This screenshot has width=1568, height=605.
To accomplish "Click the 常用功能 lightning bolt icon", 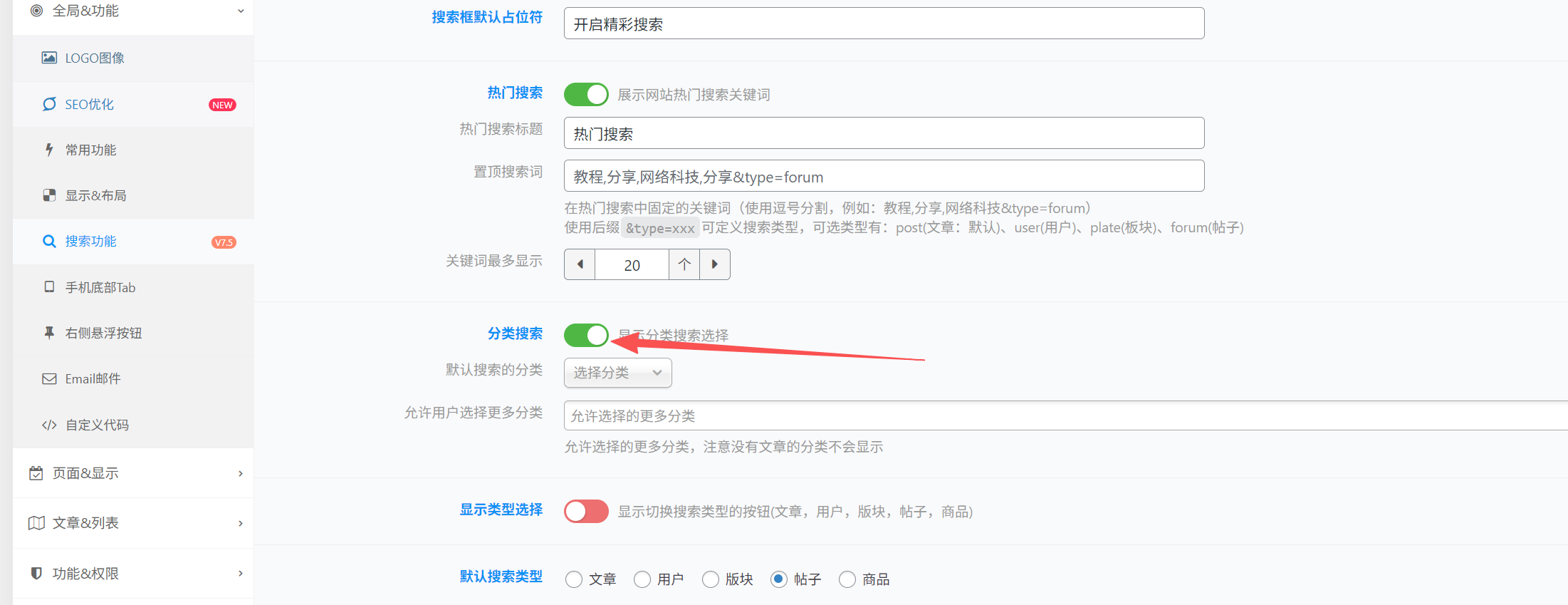I will tap(49, 150).
